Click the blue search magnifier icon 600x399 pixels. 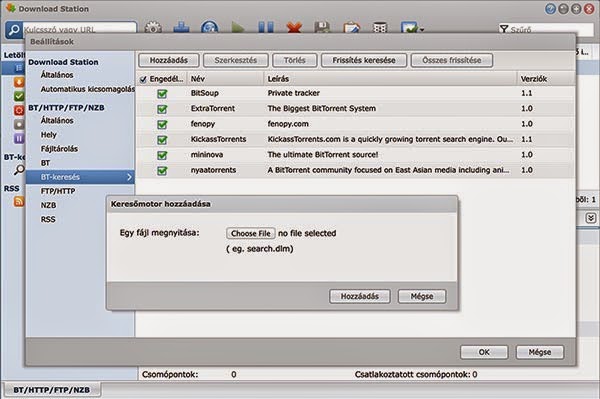tap(14, 29)
